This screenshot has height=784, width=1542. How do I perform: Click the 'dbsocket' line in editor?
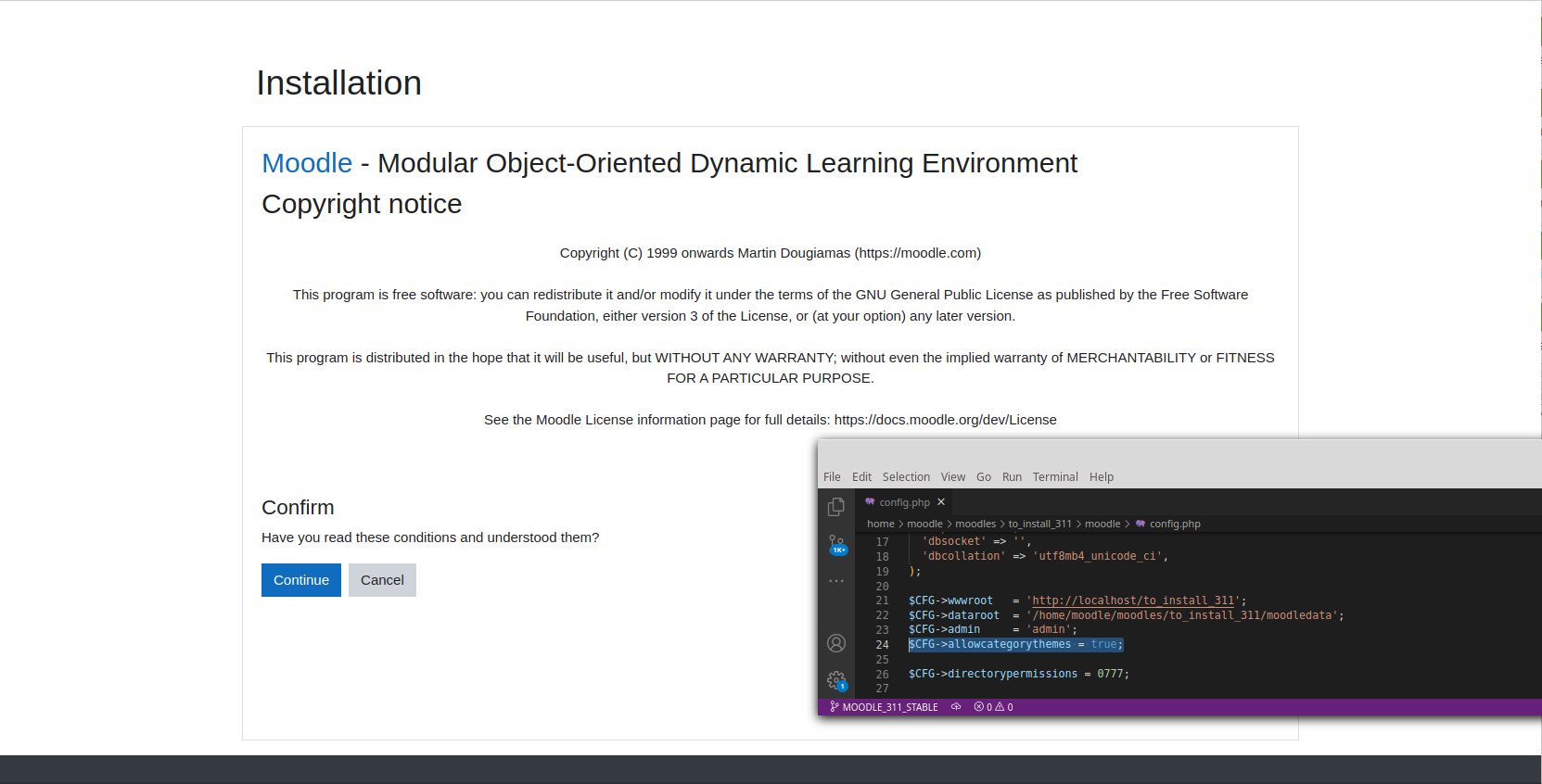(976, 541)
